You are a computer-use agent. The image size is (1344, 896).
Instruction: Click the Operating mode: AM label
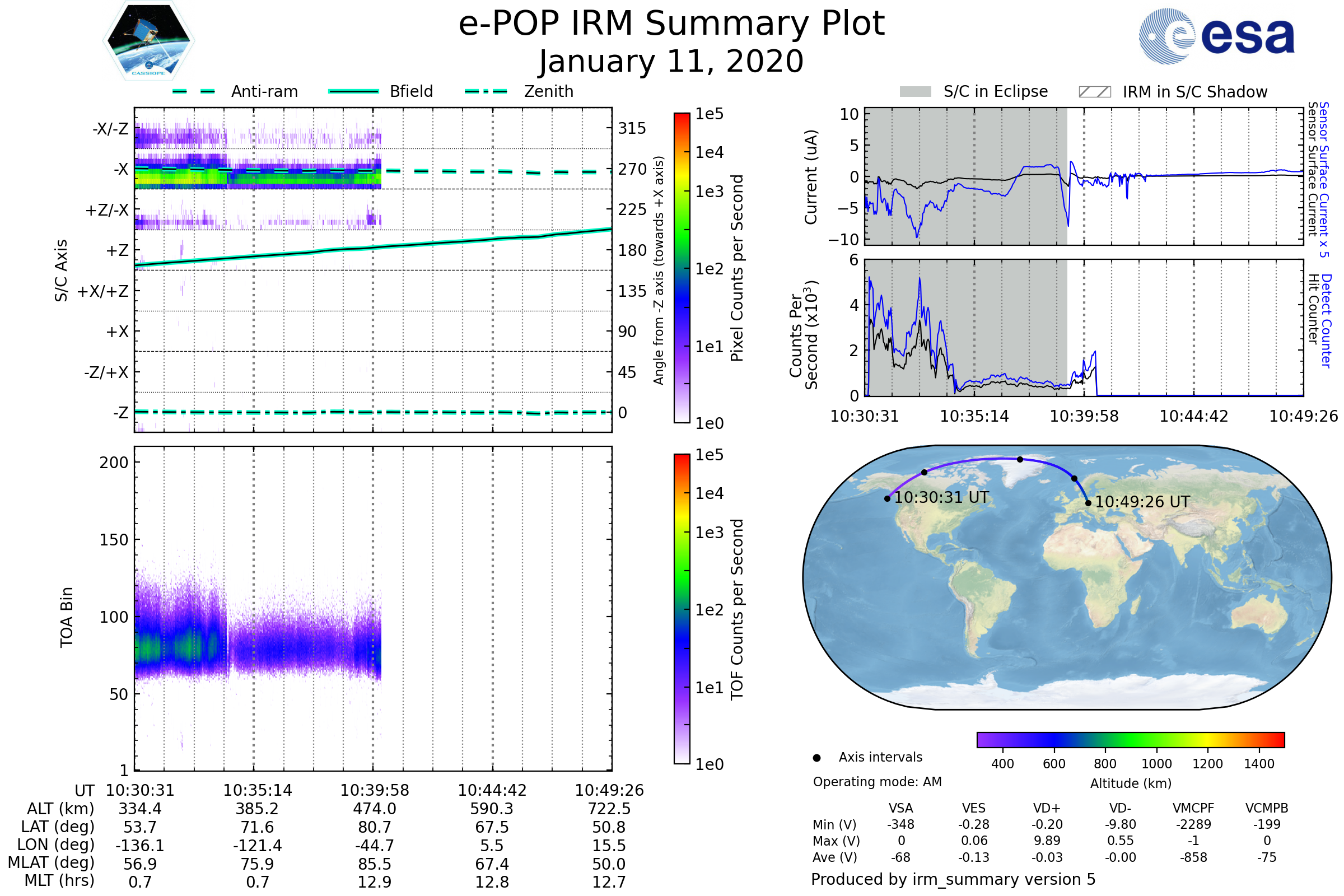[x=877, y=782]
